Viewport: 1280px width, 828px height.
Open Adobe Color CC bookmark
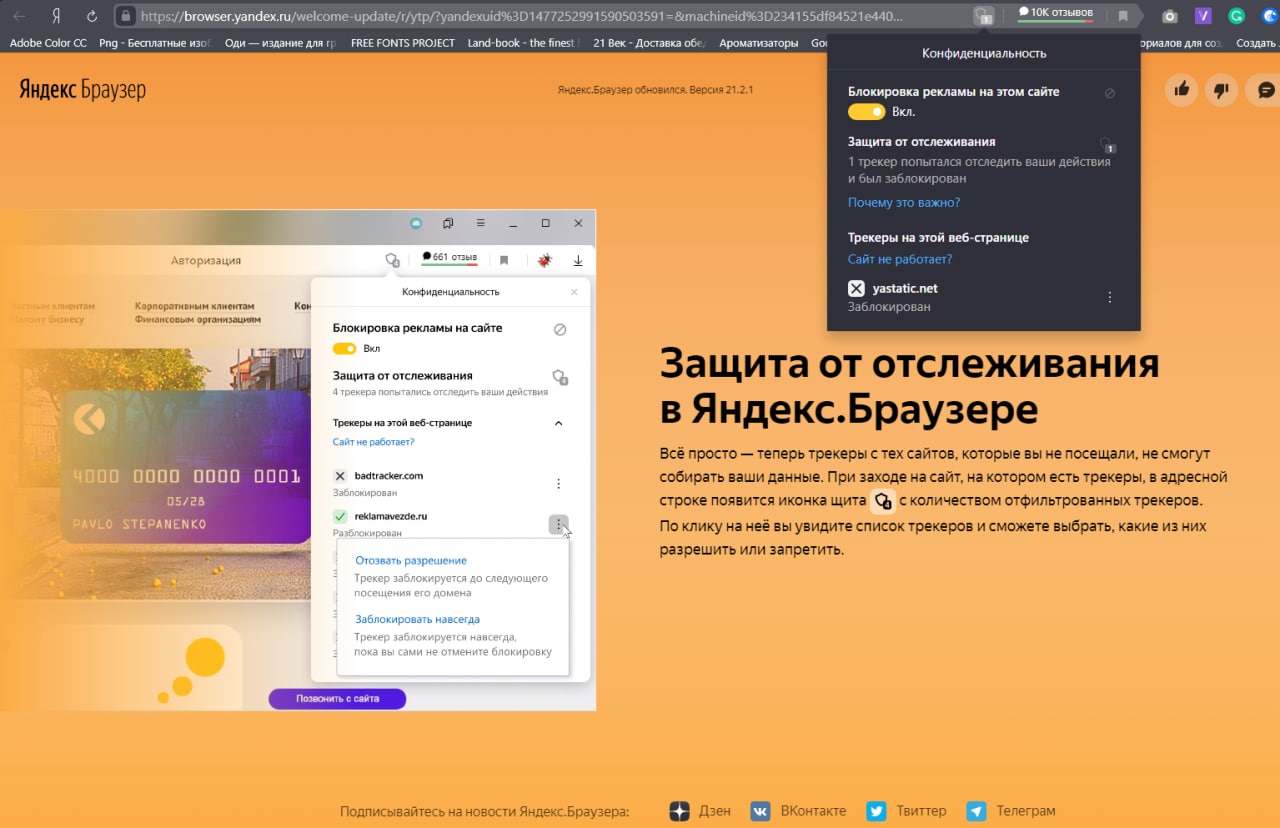48,43
